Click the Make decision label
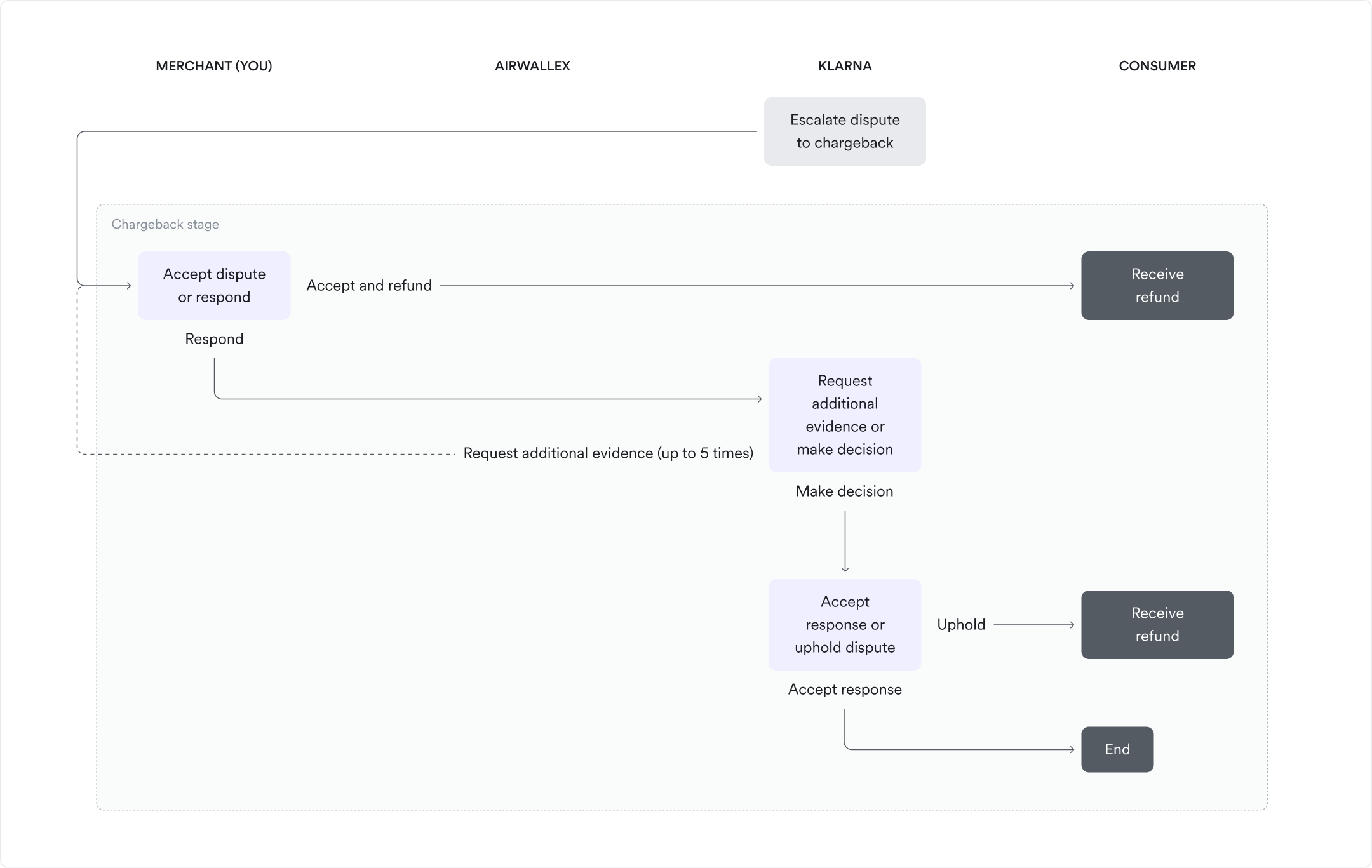Image resolution: width=1372 pixels, height=868 pixels. 845,491
